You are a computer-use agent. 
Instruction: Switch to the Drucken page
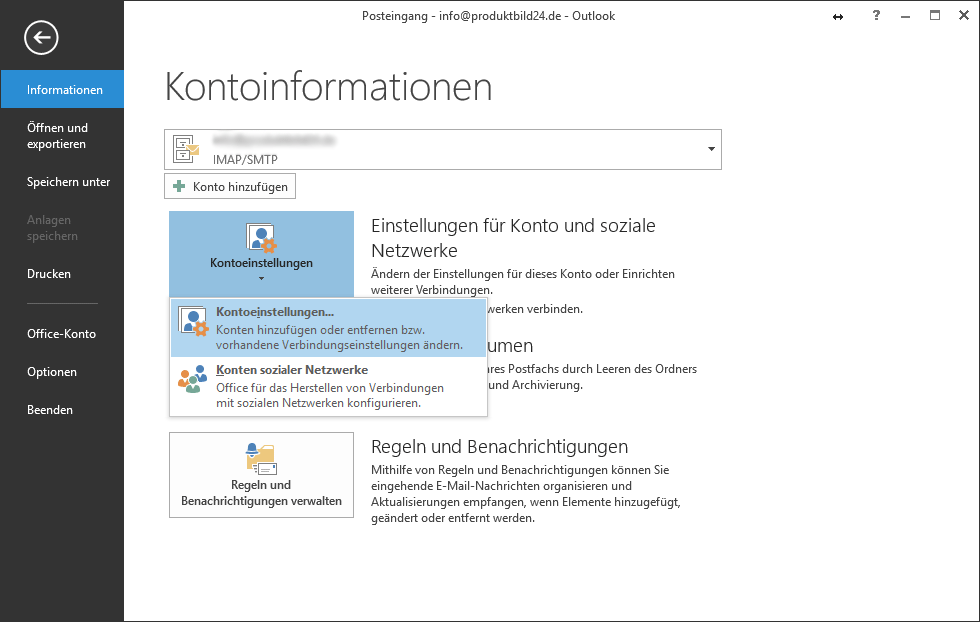coord(49,274)
